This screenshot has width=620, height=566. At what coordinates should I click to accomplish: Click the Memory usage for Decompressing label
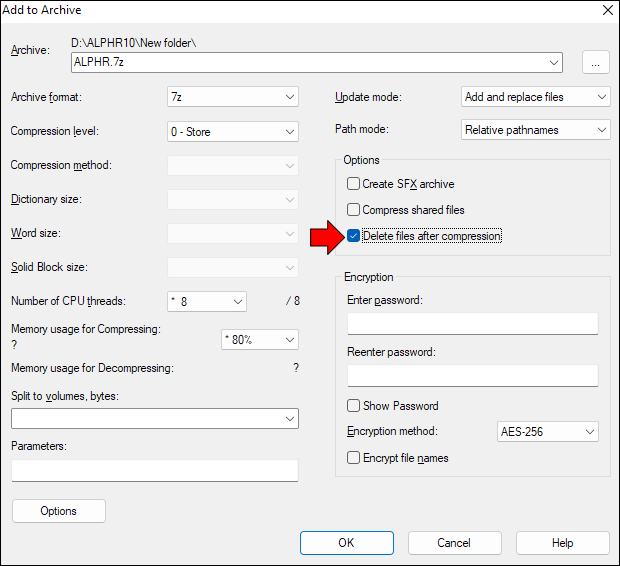pyautogui.click(x=92, y=368)
